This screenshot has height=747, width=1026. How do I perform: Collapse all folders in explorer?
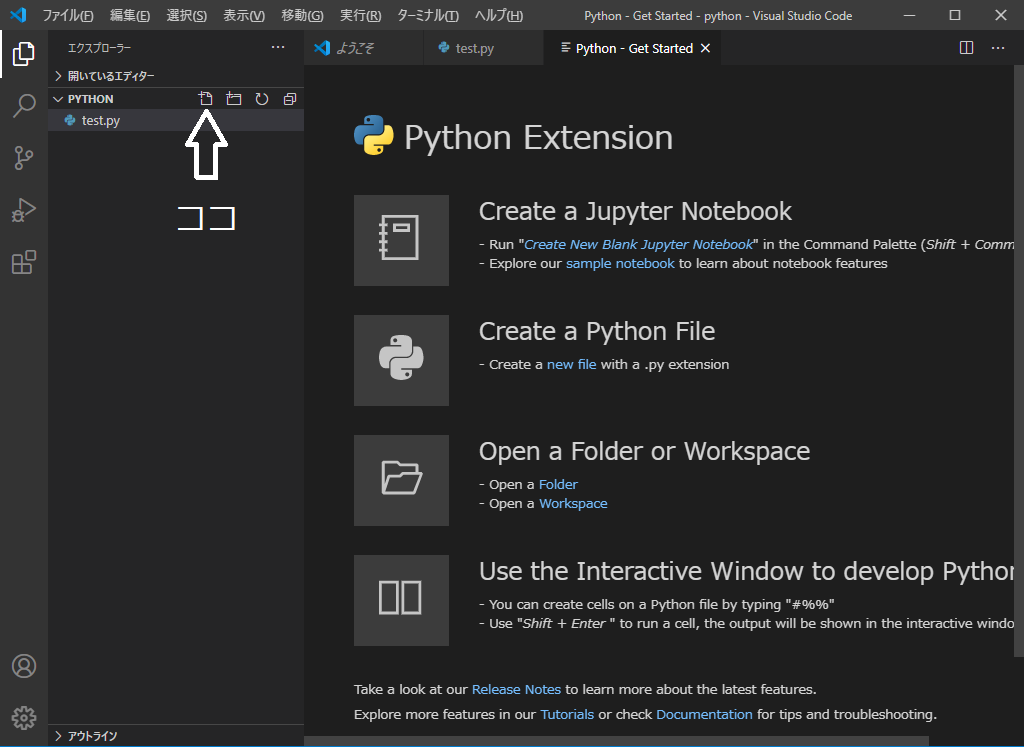tap(290, 99)
